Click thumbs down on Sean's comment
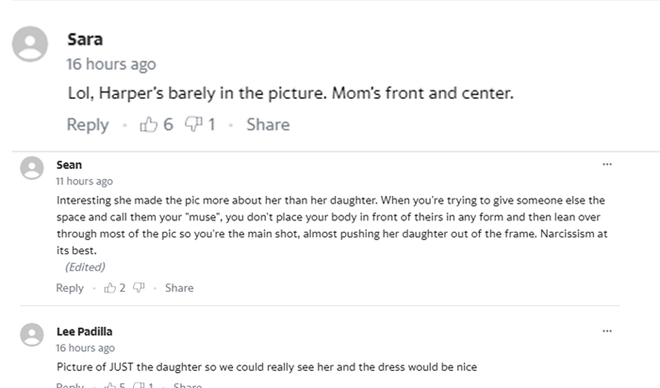Image resolution: width=660 pixels, height=388 pixels. tap(139, 288)
